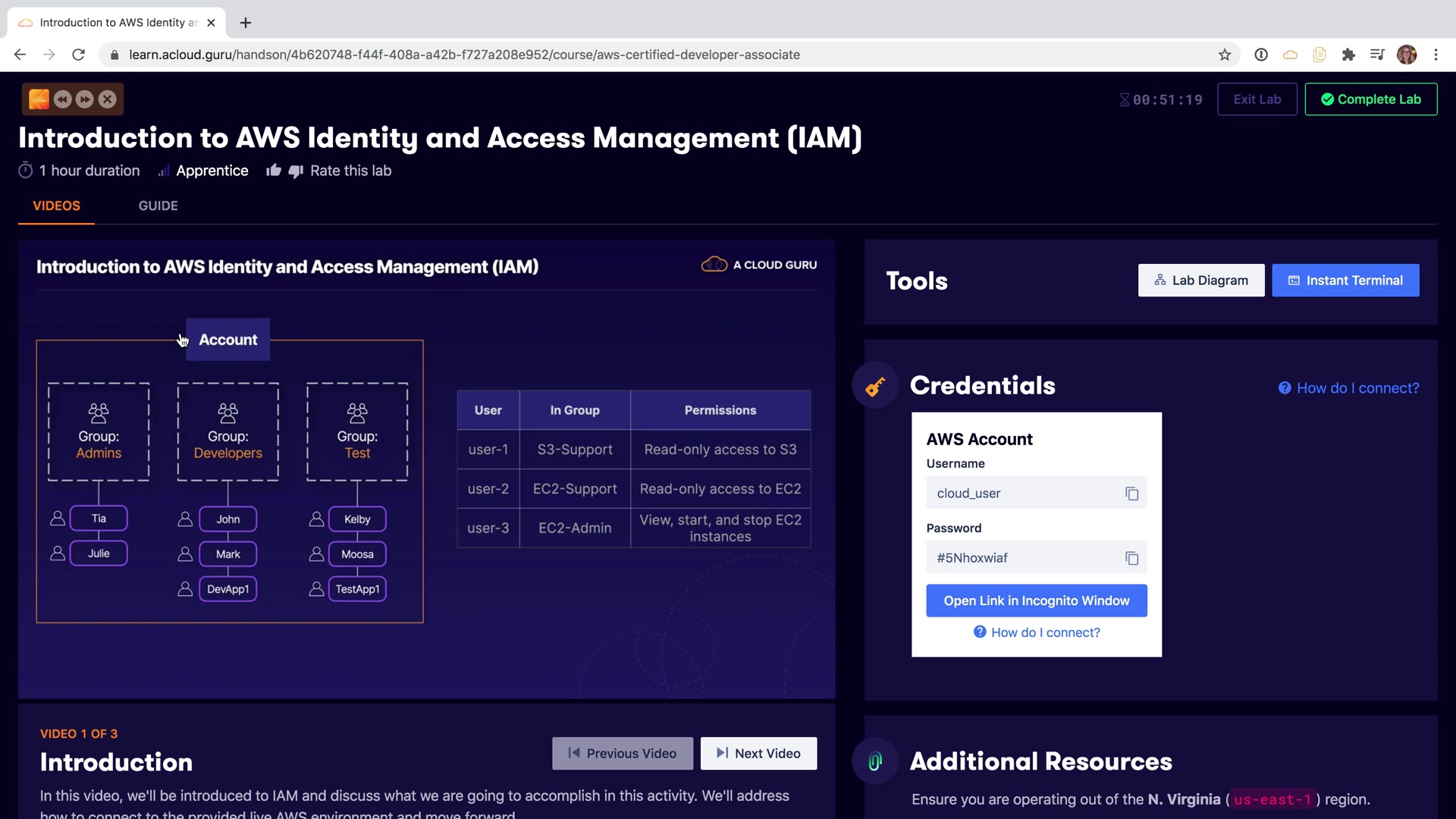Viewport: 1456px width, 819px height.
Task: Give the lab a thumbs up
Action: (274, 171)
